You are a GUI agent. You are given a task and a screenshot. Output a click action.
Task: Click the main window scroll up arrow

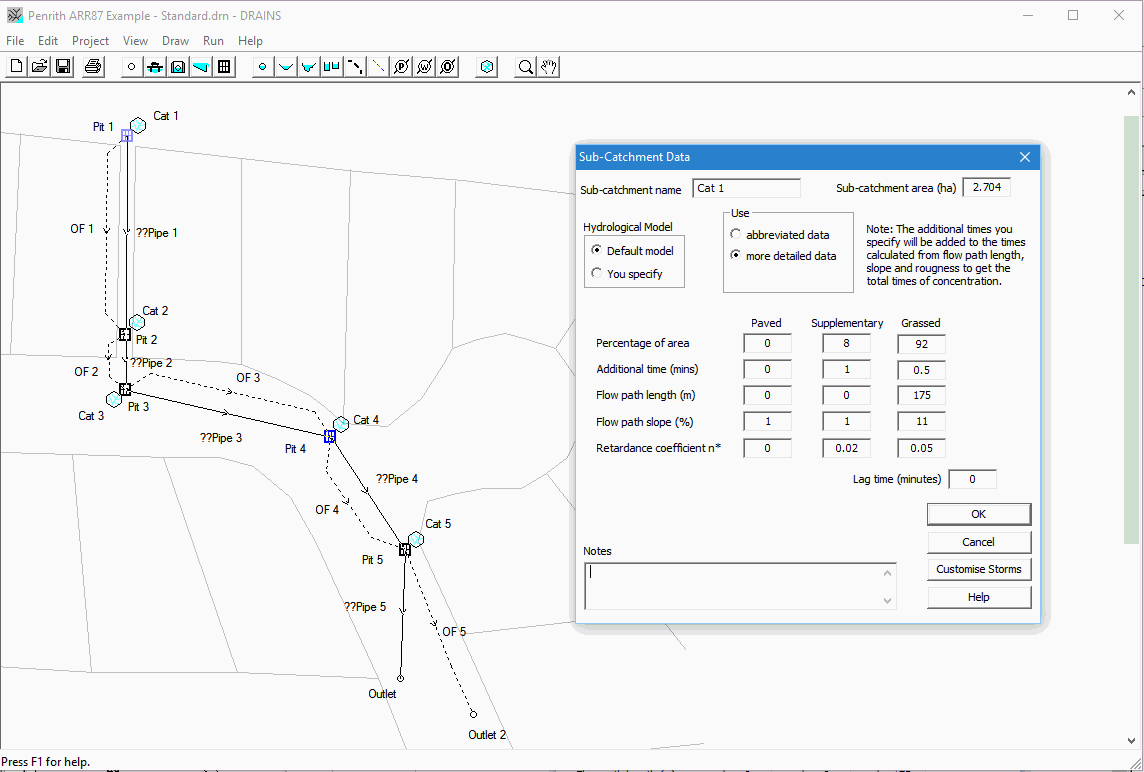(x=1131, y=93)
